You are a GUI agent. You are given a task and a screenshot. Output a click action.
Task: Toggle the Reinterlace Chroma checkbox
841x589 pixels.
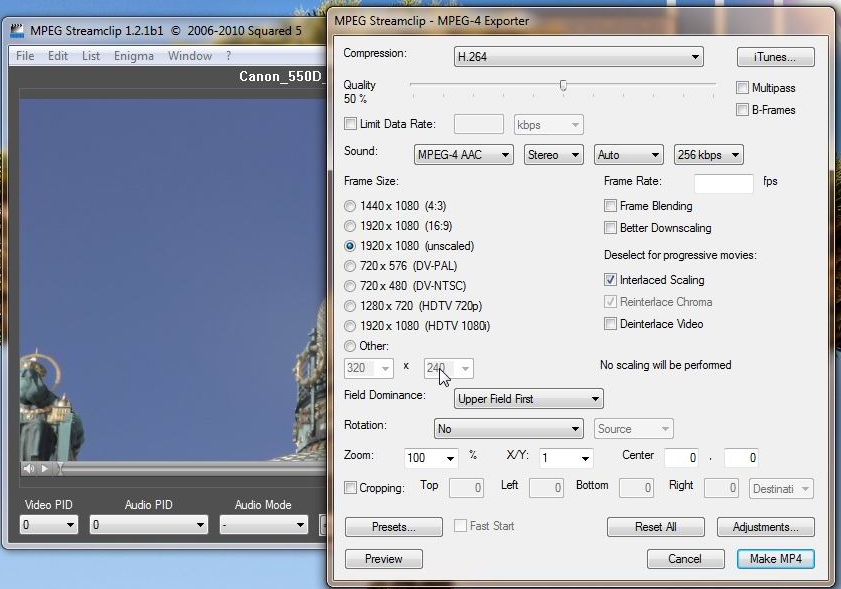pos(610,301)
